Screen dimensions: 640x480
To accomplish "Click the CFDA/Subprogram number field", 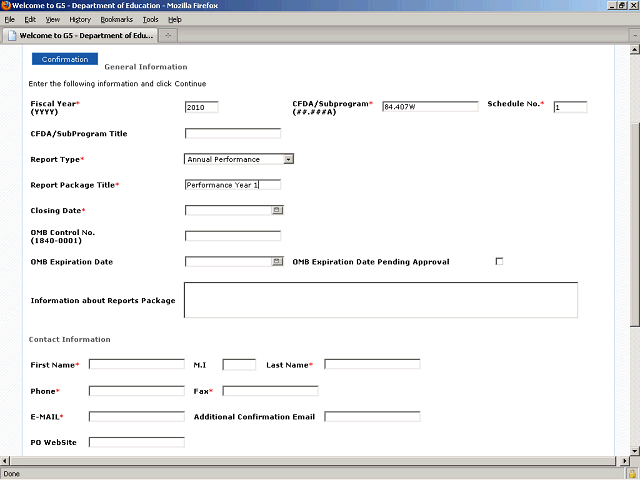I will (x=430, y=107).
